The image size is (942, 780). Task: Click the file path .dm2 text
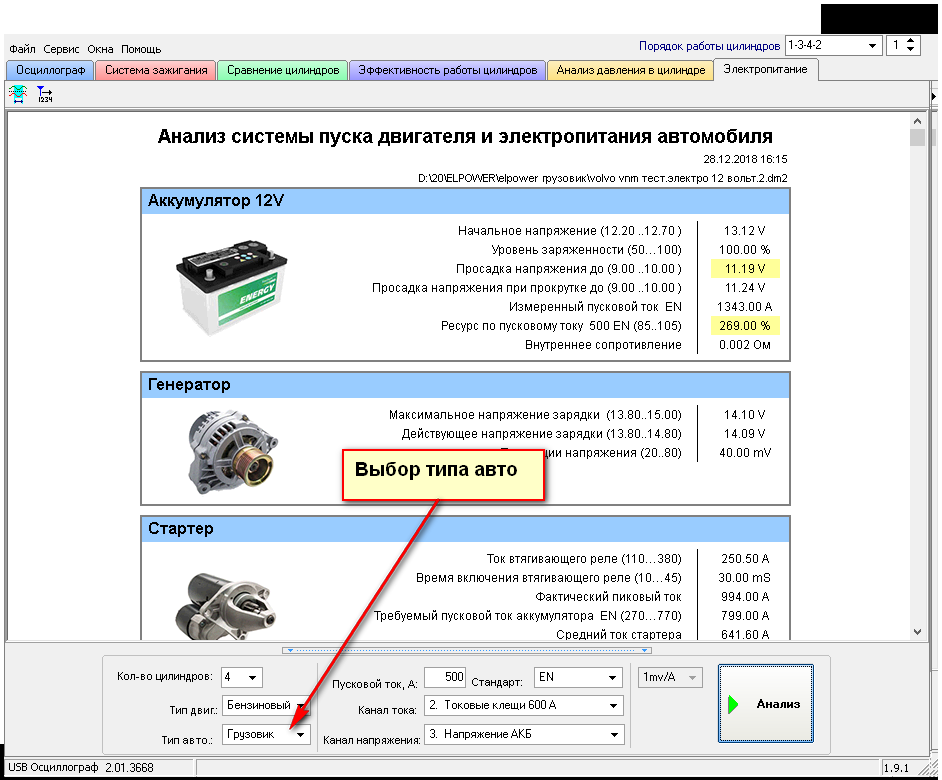(x=603, y=178)
